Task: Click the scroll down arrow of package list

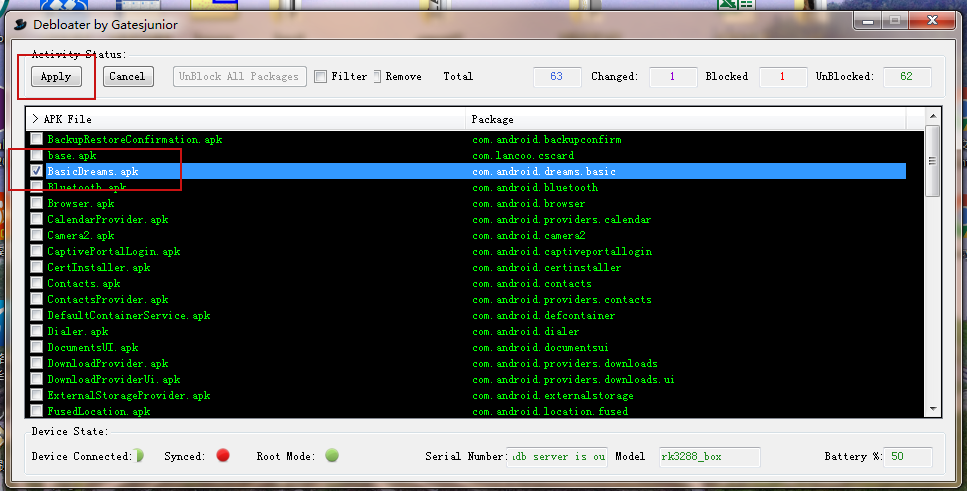Action: (932, 409)
